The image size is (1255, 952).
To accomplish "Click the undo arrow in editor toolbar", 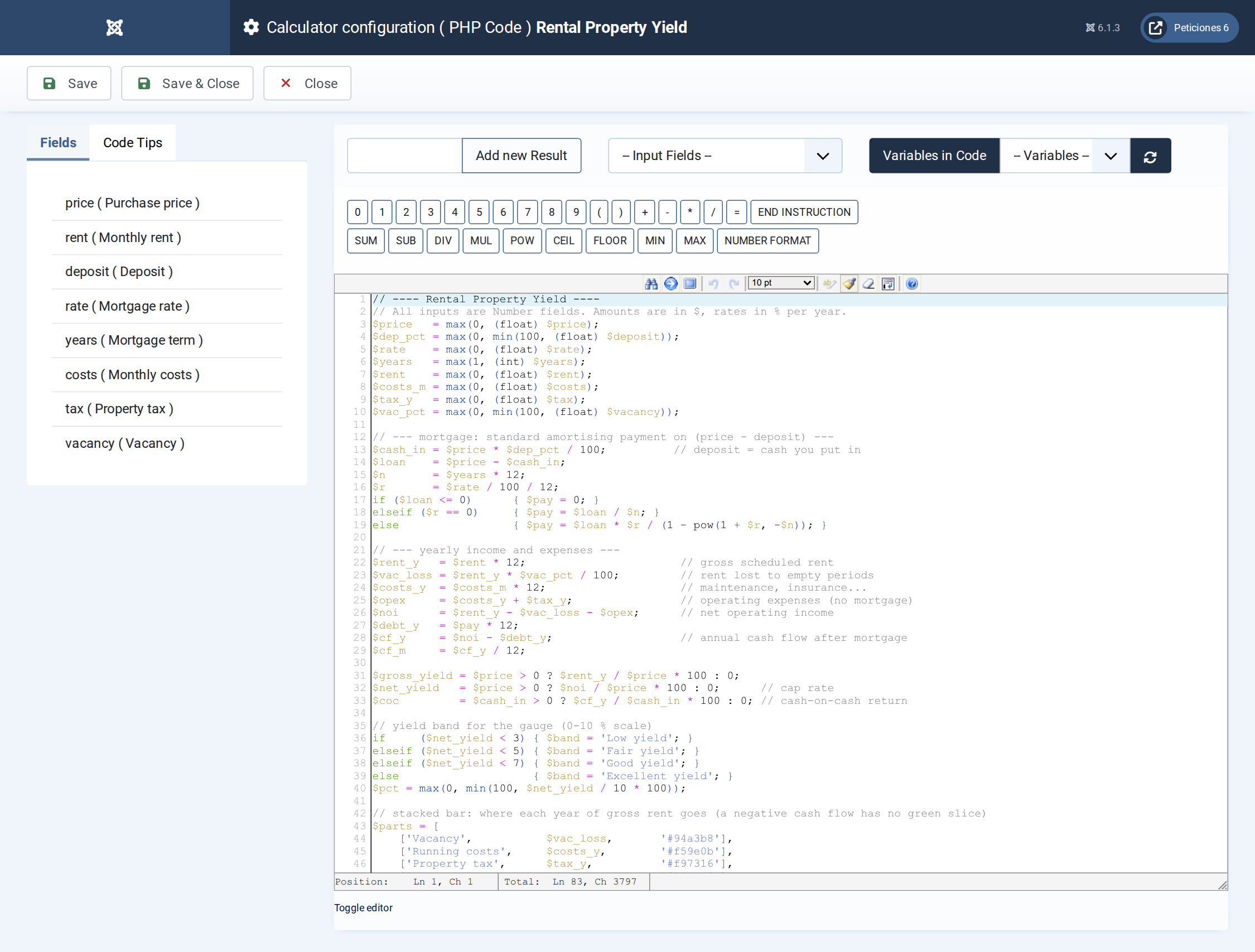I will click(x=714, y=283).
